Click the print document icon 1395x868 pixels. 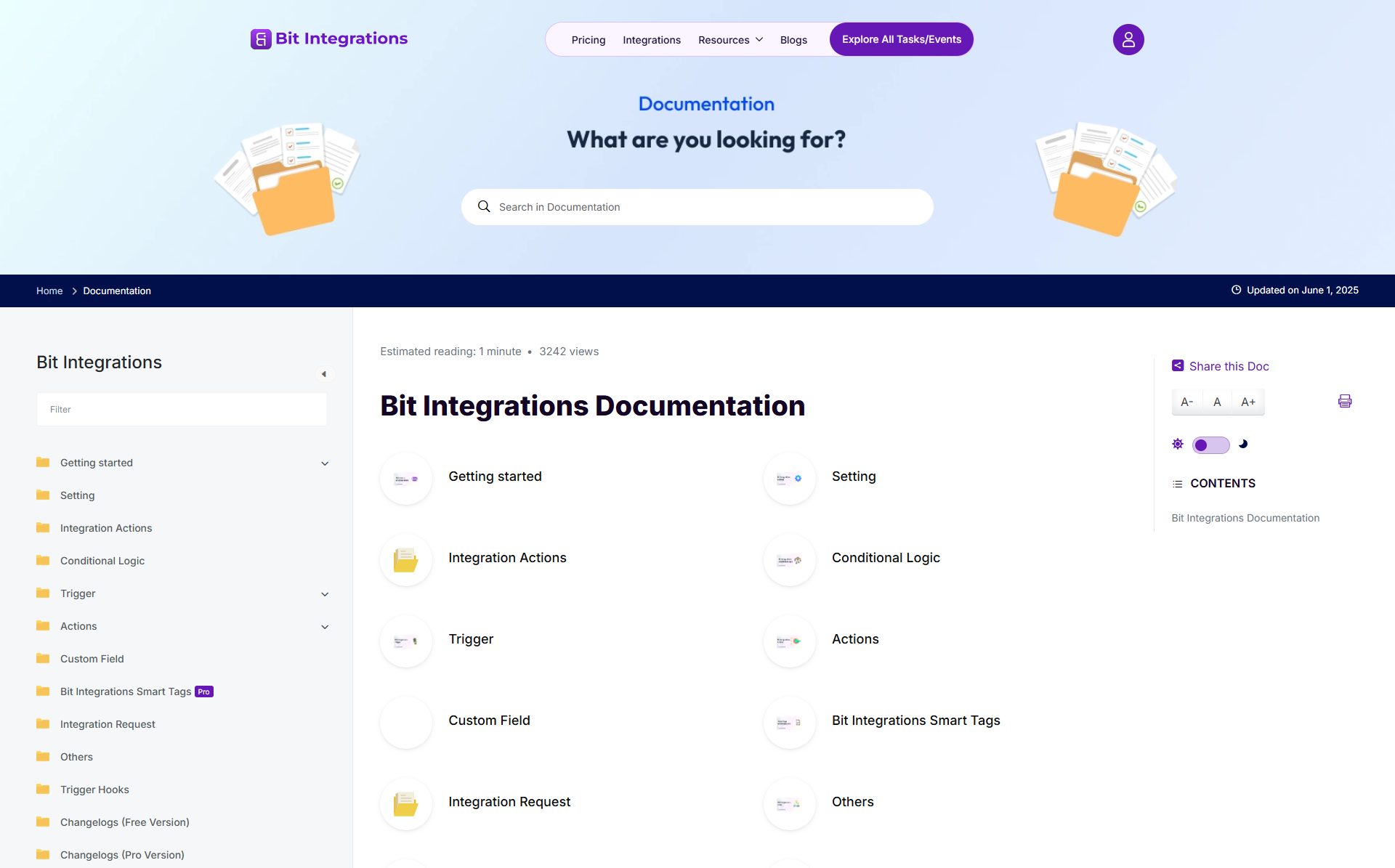tap(1344, 401)
